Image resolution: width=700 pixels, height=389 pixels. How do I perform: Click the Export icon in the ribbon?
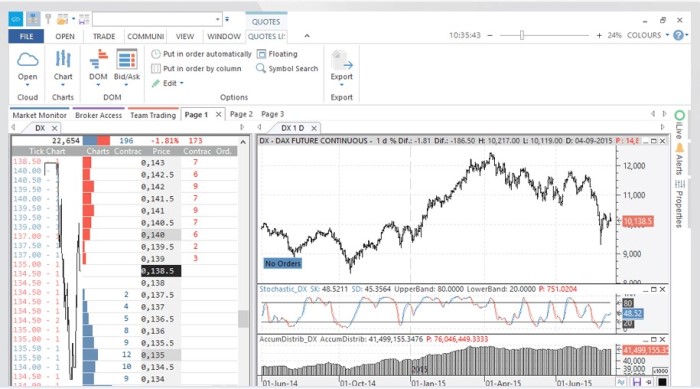tap(342, 61)
